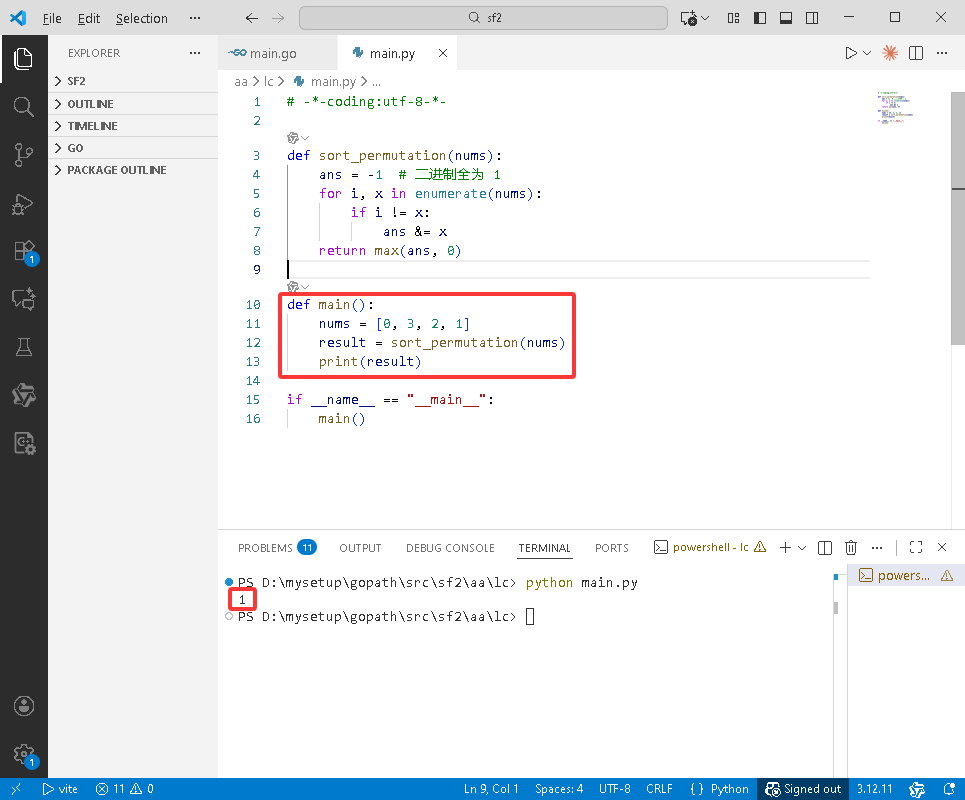Open the remote window indicator in status bar

point(16,789)
